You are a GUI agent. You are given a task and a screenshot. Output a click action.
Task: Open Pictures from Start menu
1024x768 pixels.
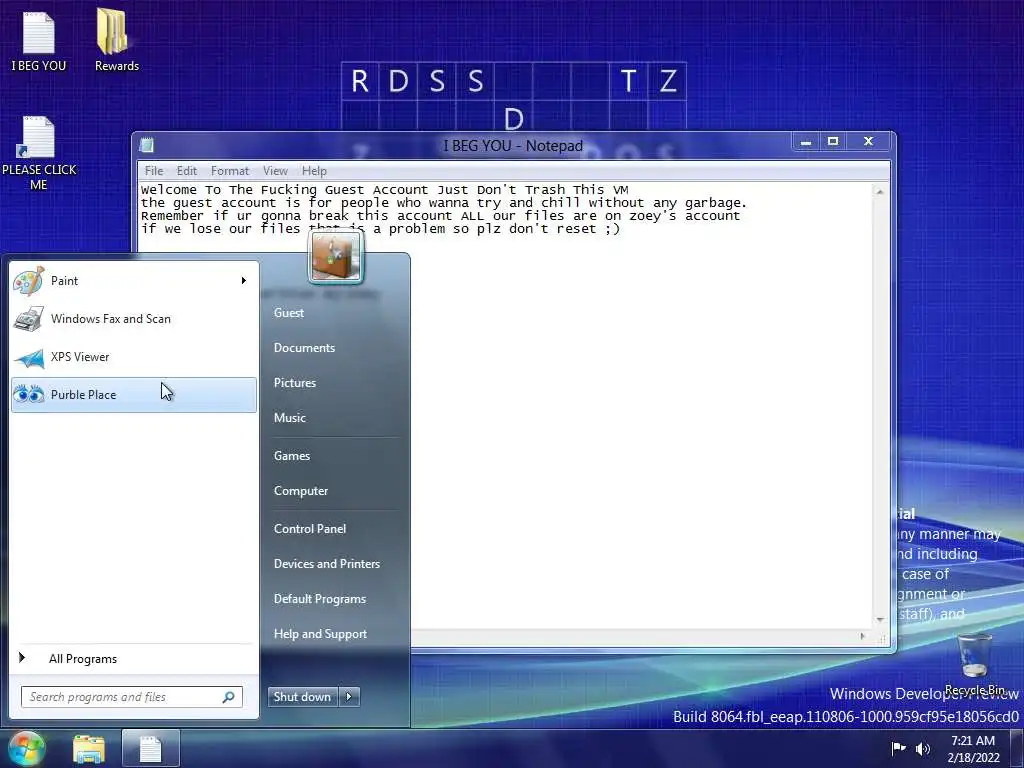pyautogui.click(x=295, y=383)
